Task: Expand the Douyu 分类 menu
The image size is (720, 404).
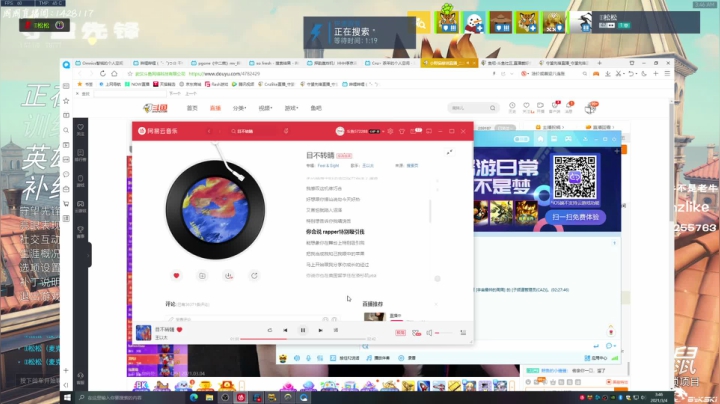Action: 239,108
